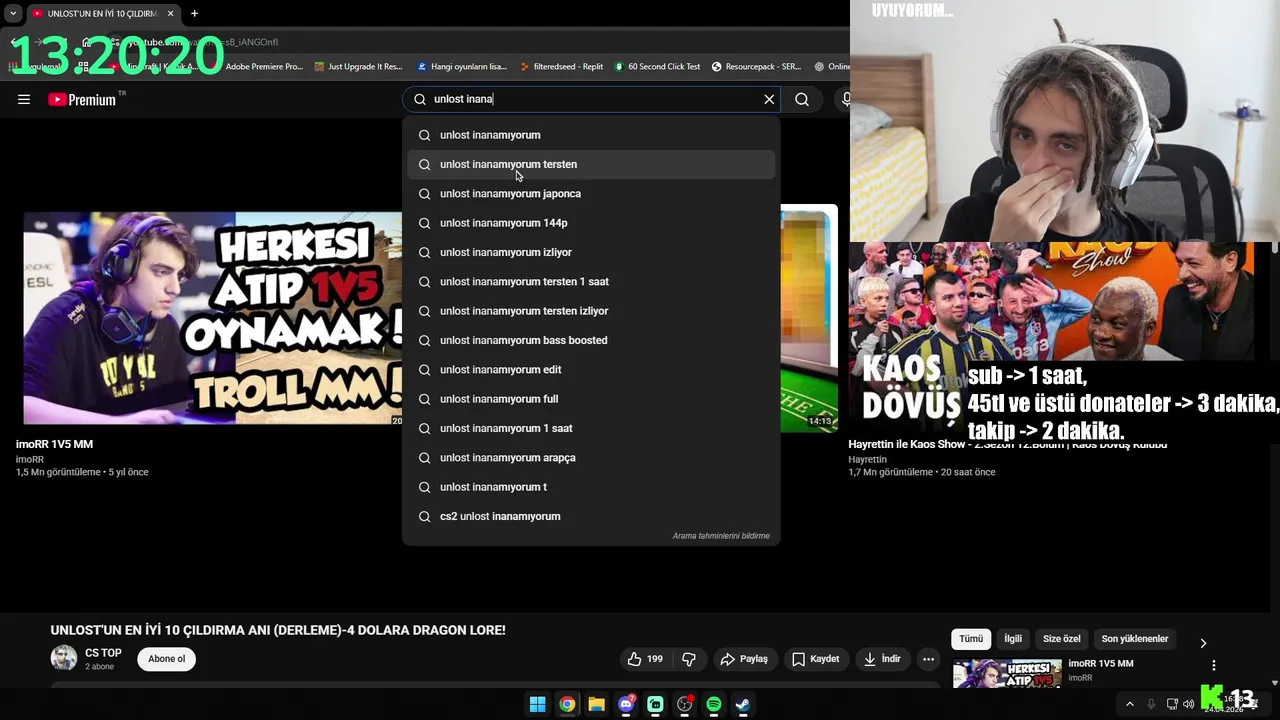Choose suggestion 'unlost inanamıyorum tersten 1 saat'
The height and width of the screenshot is (720, 1280).
pos(591,282)
